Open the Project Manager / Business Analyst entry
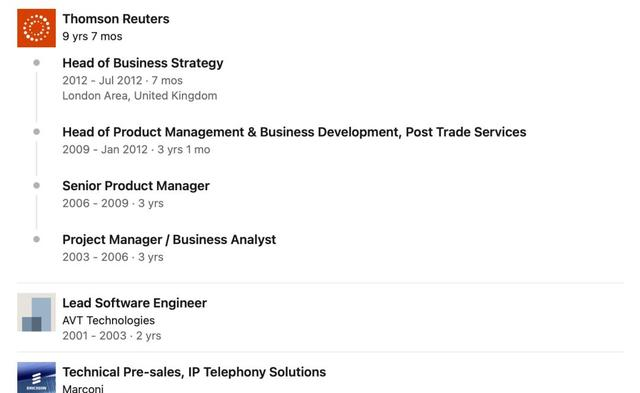640x393 pixels. (169, 240)
